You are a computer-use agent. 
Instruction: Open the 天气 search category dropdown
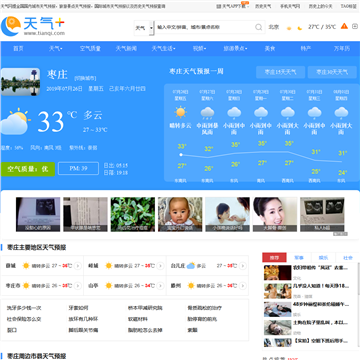click(144, 28)
